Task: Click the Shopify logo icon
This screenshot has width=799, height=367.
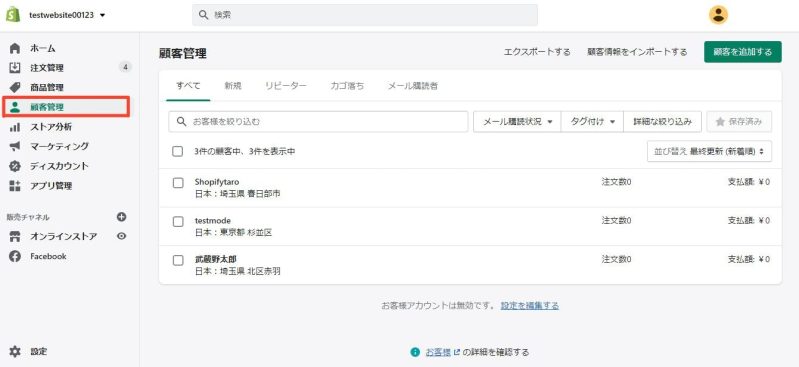Action: coord(13,15)
